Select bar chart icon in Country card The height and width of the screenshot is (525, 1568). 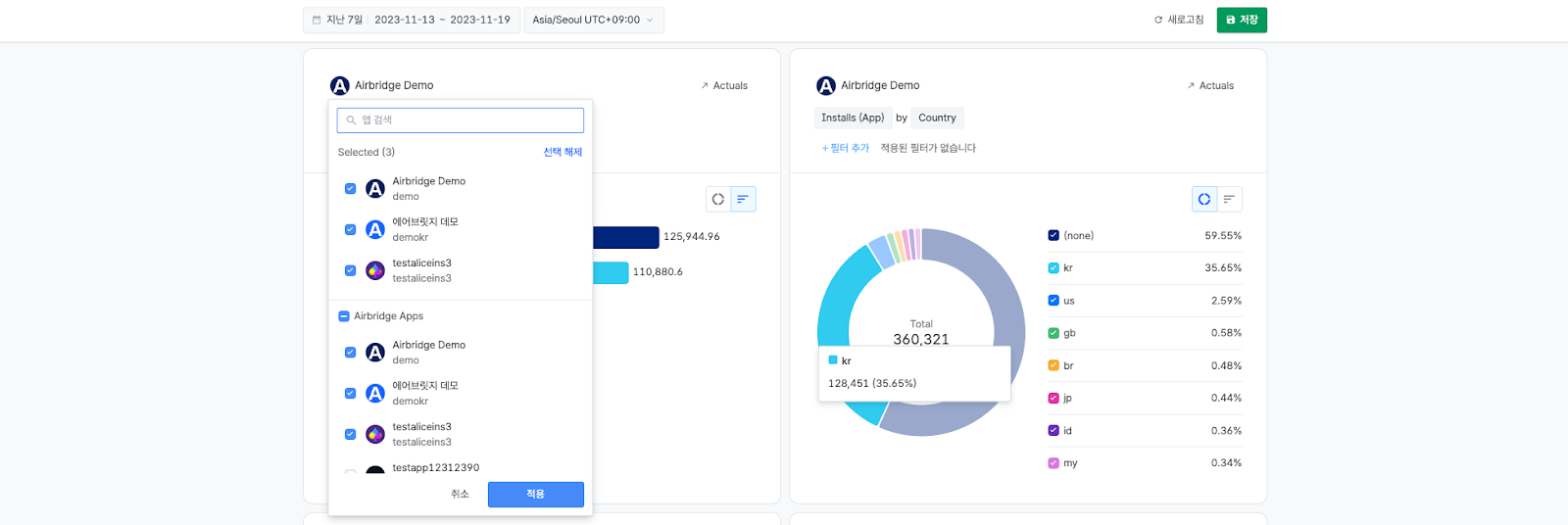pyautogui.click(x=1229, y=199)
